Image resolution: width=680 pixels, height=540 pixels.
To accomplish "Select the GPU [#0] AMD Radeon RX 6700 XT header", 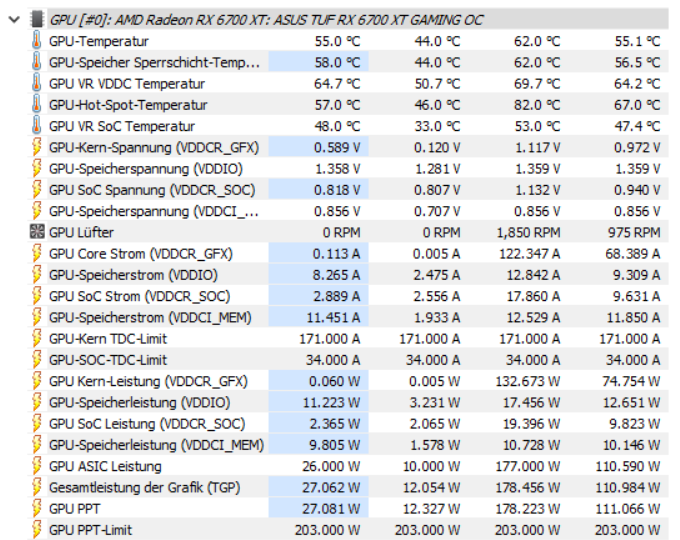I will pyautogui.click(x=266, y=20).
